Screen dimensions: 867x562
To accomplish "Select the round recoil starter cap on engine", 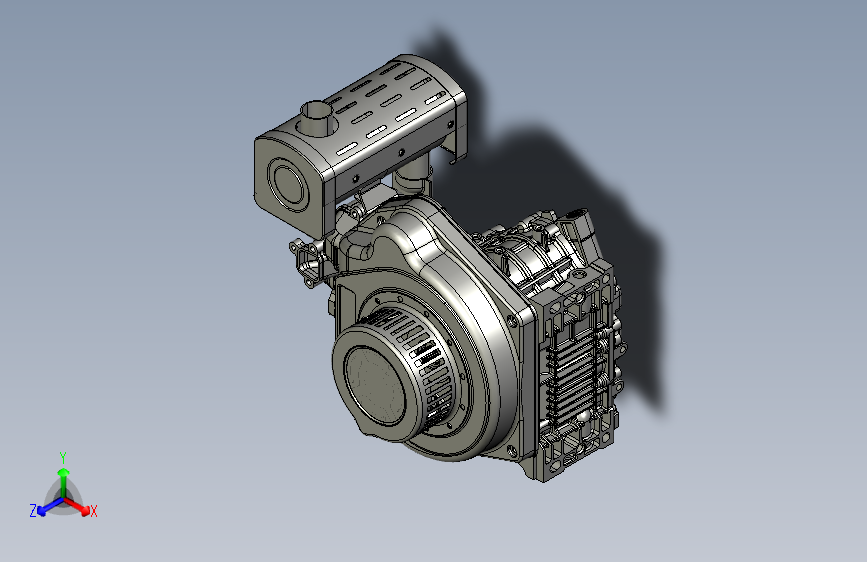I will [376, 384].
